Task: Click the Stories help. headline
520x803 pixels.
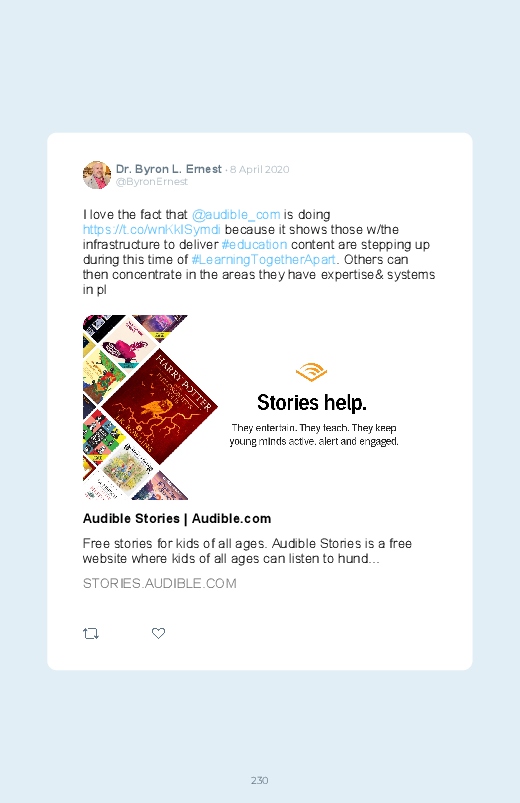Action: point(312,403)
